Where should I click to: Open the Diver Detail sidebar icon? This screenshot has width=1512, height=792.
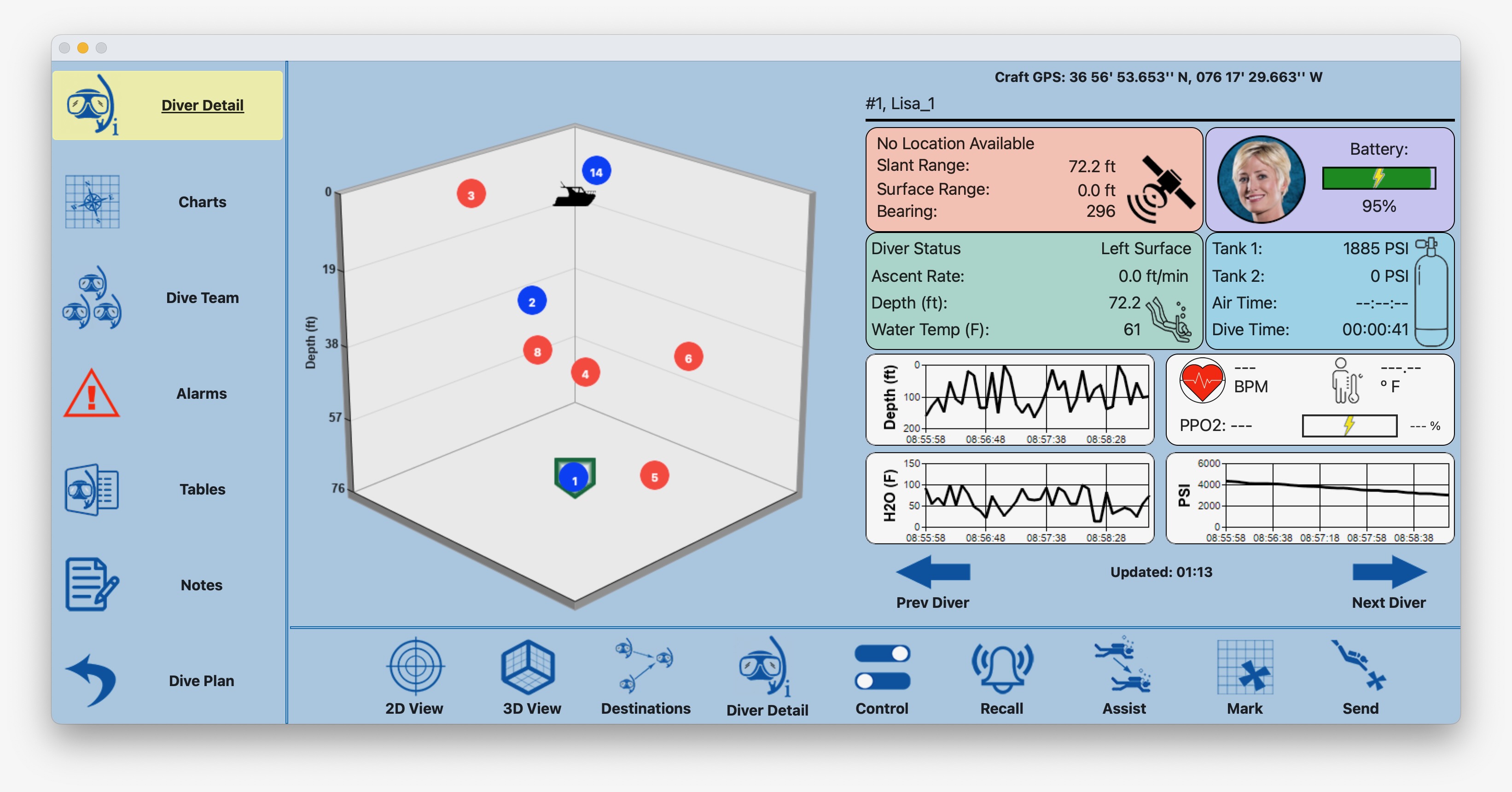[x=93, y=105]
